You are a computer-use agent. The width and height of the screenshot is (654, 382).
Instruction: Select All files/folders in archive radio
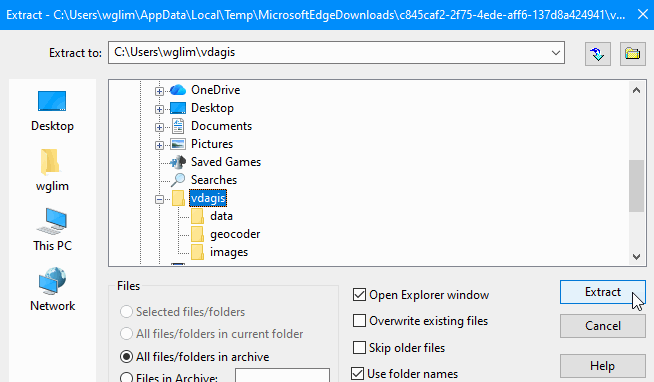point(126,357)
